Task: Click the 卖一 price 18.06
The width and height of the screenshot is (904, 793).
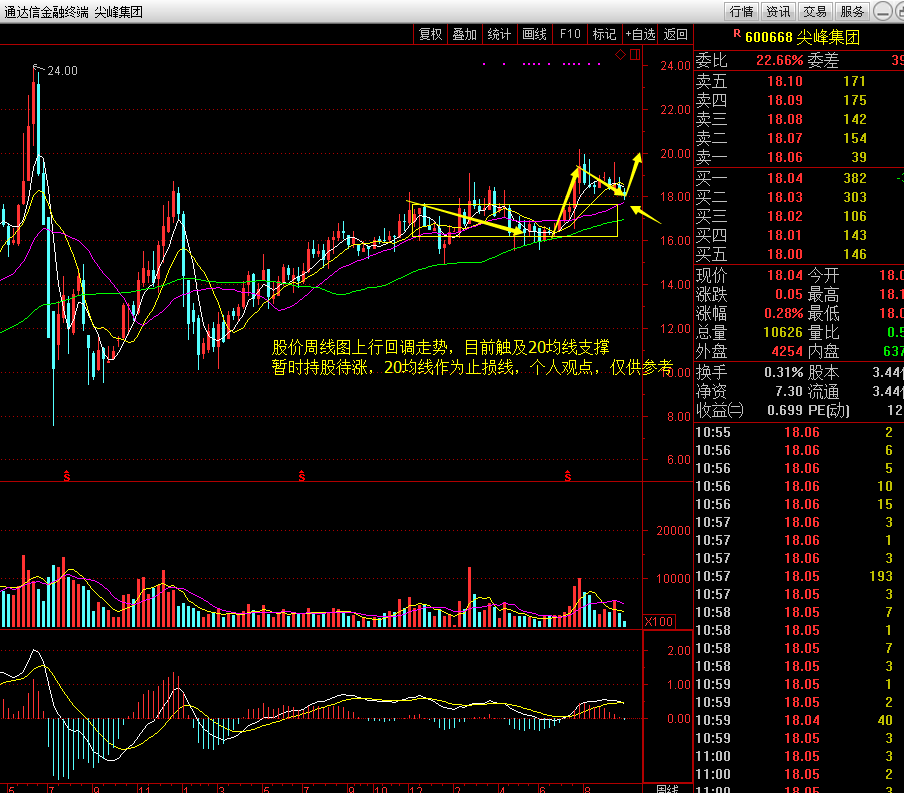Action: click(785, 157)
